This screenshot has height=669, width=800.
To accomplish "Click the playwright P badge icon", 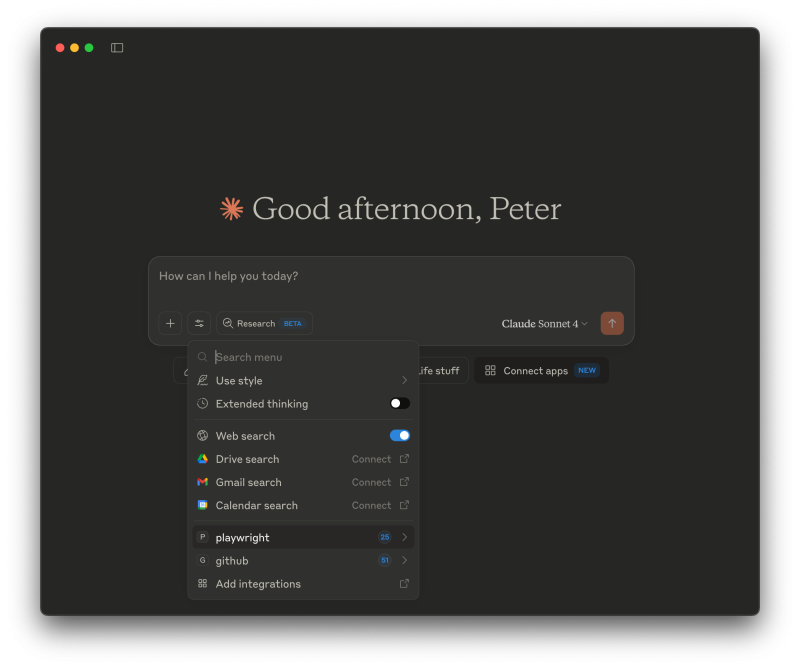I will [203, 537].
